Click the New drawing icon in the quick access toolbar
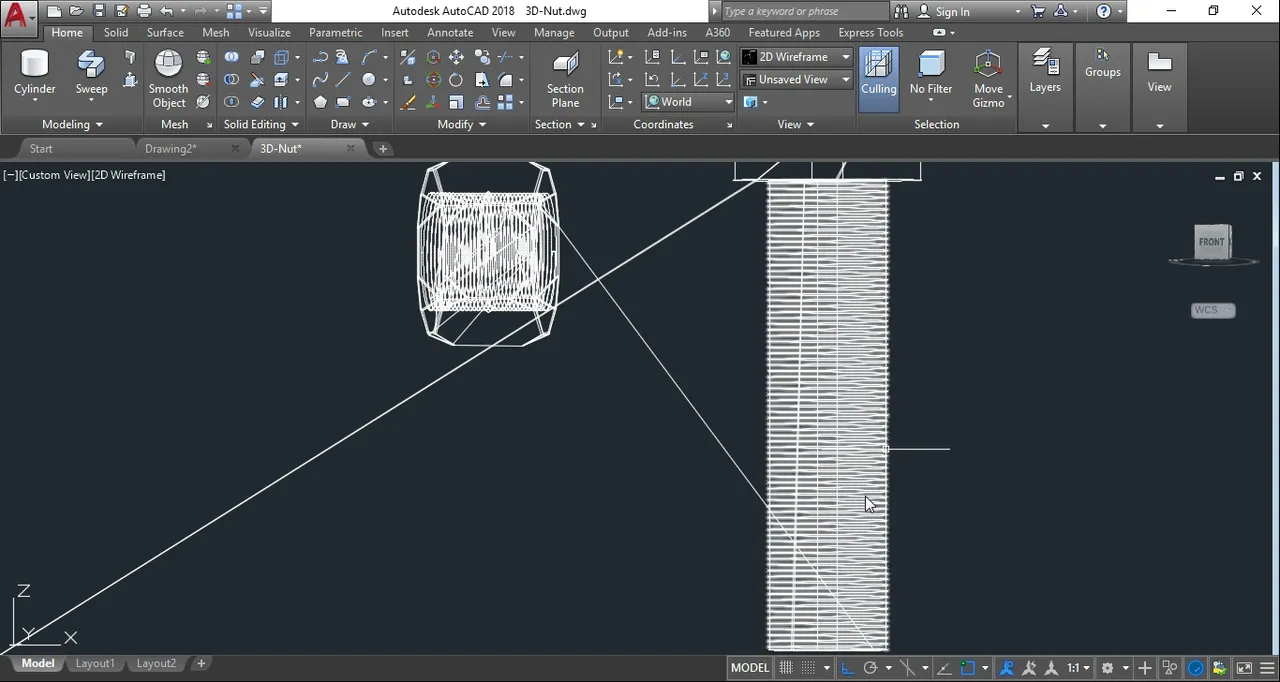The width and height of the screenshot is (1280, 682). point(54,12)
